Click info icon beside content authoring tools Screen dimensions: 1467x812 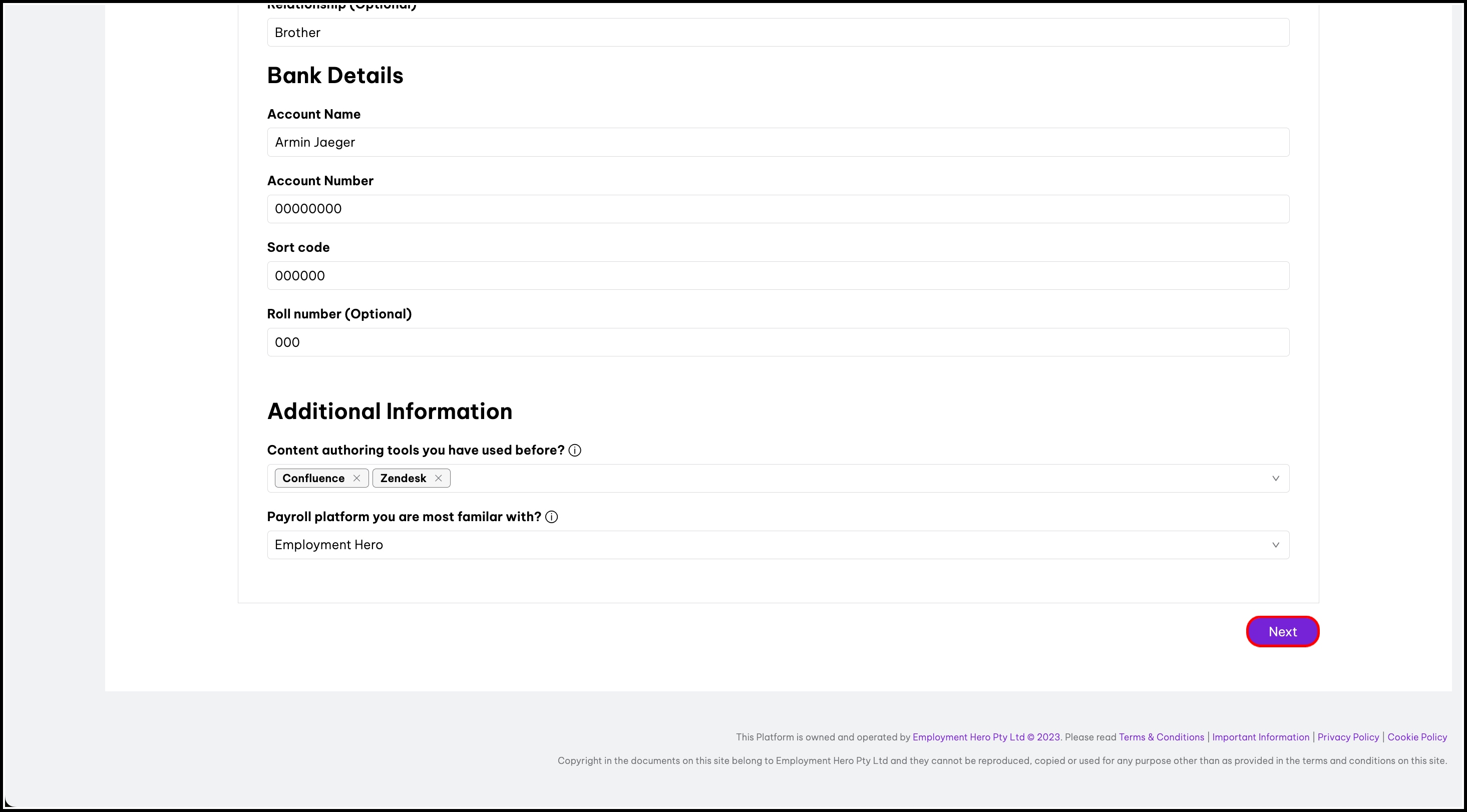tap(575, 451)
